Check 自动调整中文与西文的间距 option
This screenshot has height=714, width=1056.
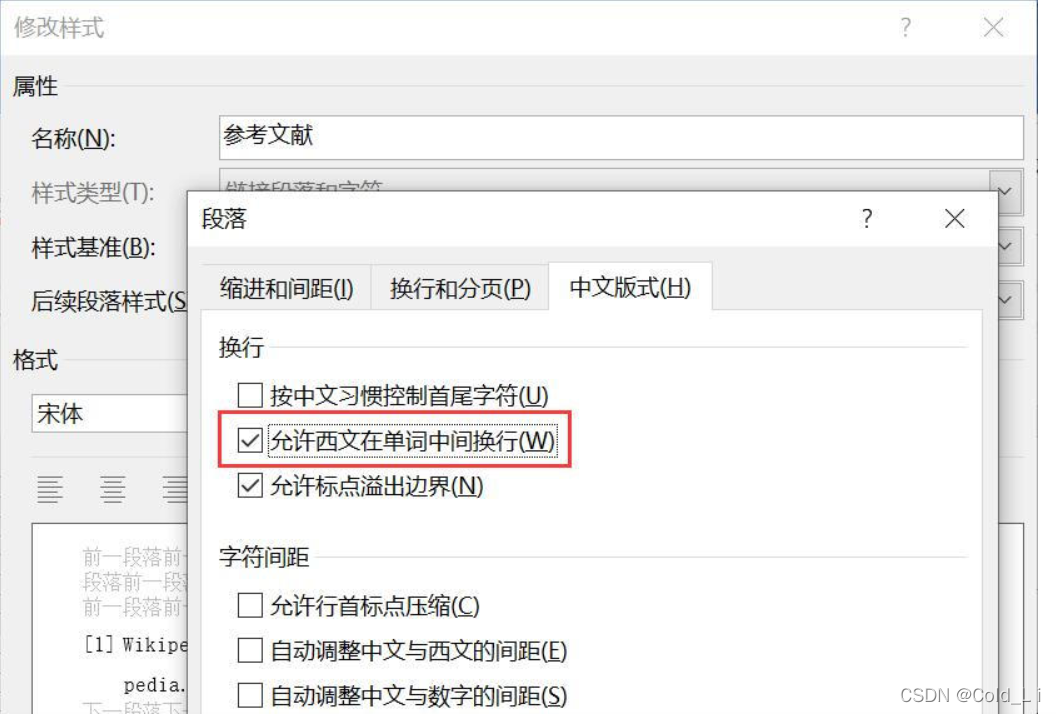(250, 651)
